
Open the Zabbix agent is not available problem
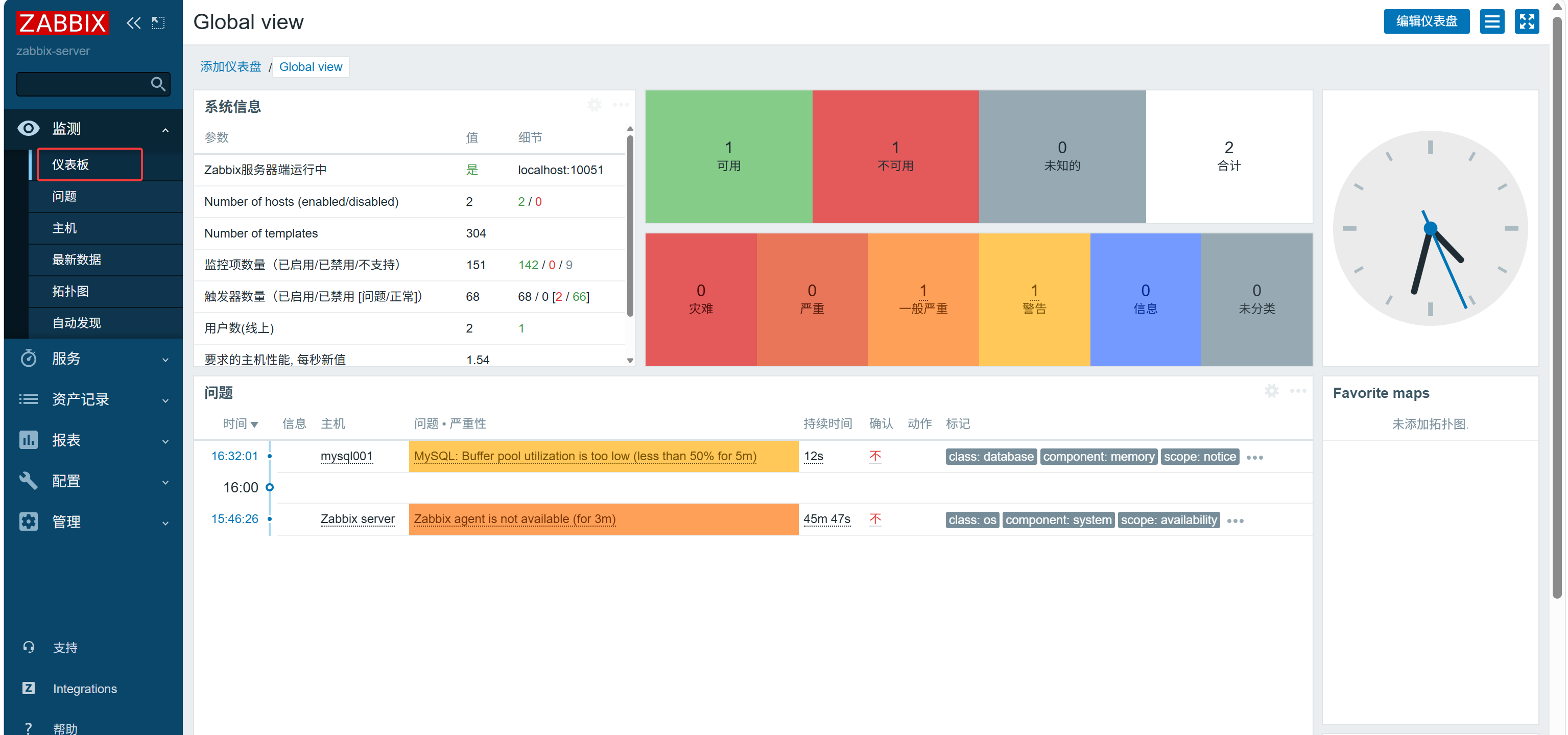[x=515, y=519]
